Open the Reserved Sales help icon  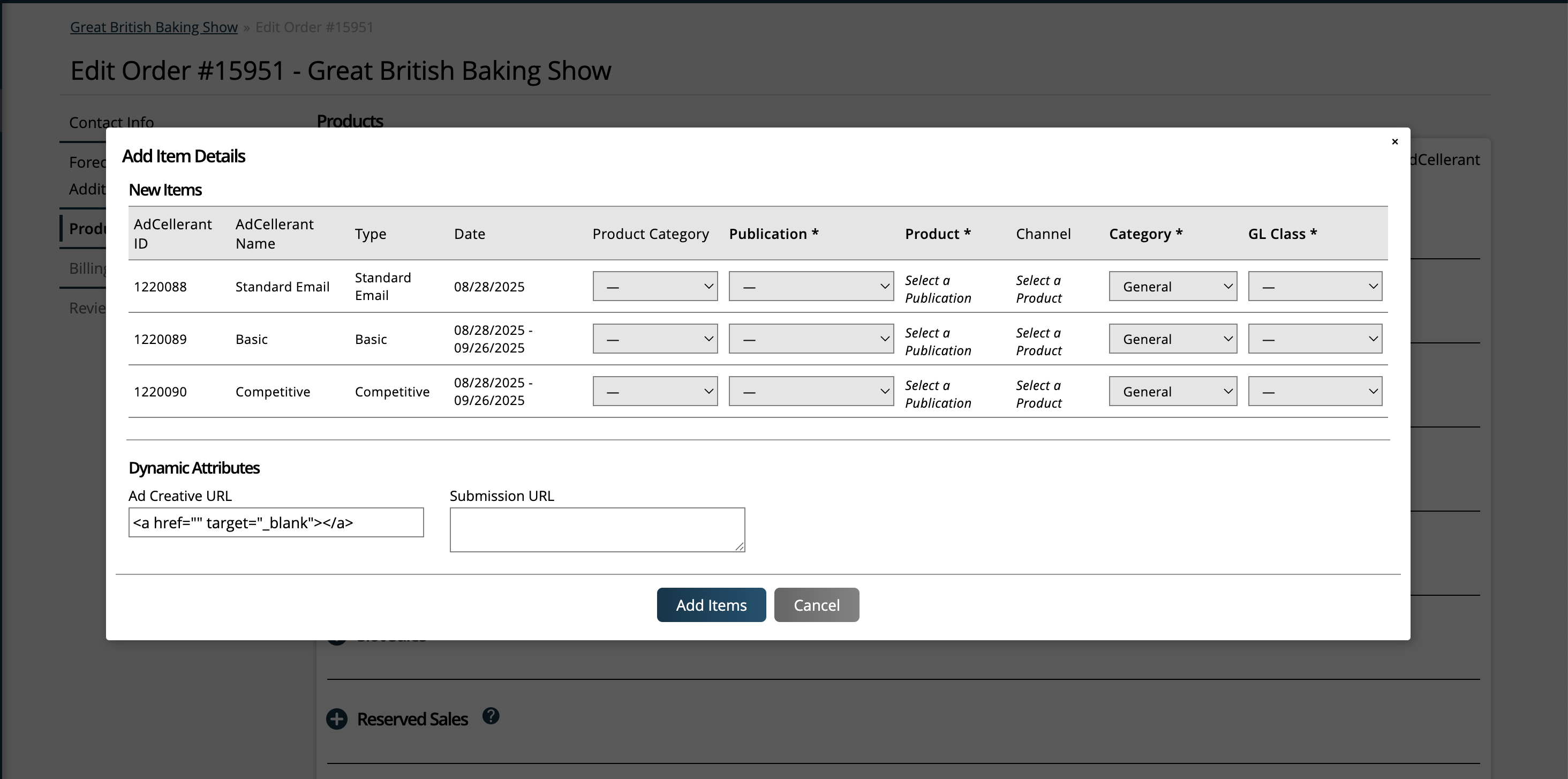[491, 716]
